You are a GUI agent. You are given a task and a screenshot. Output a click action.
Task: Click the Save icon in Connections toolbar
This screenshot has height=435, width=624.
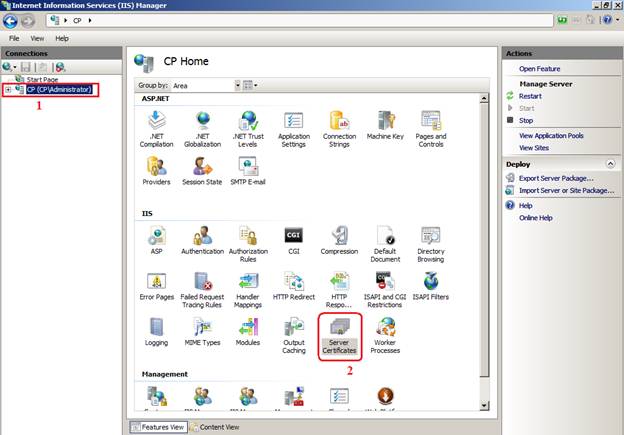[25, 67]
